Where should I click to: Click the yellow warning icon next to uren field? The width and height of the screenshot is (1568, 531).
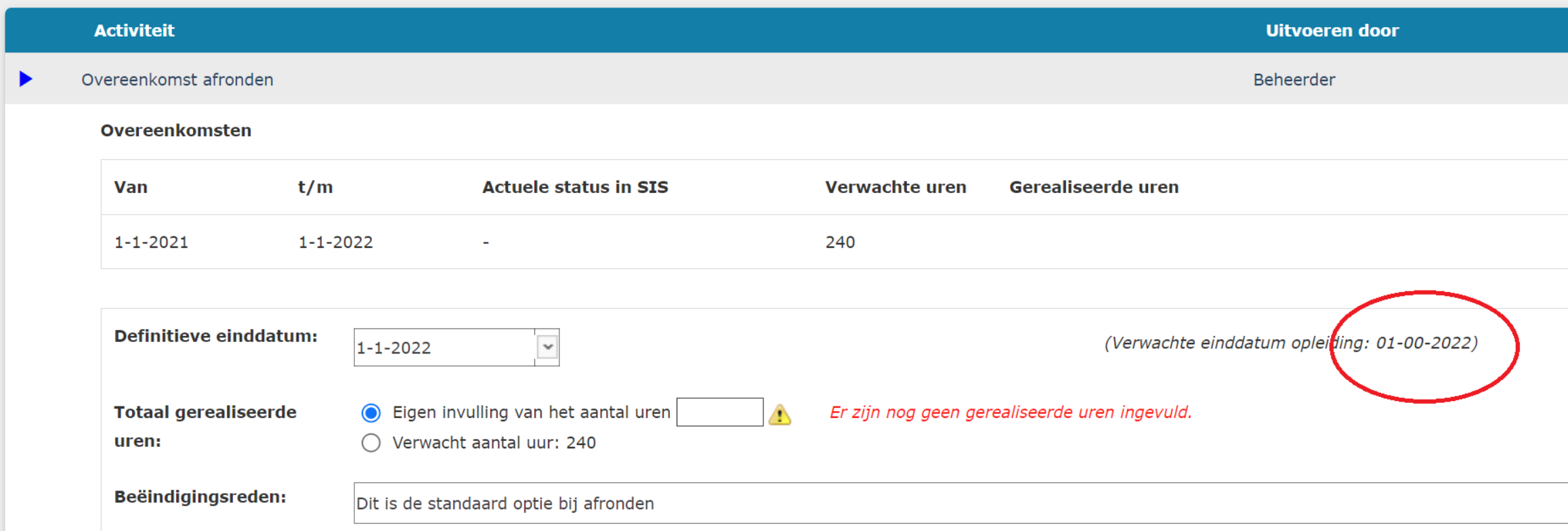pos(780,414)
